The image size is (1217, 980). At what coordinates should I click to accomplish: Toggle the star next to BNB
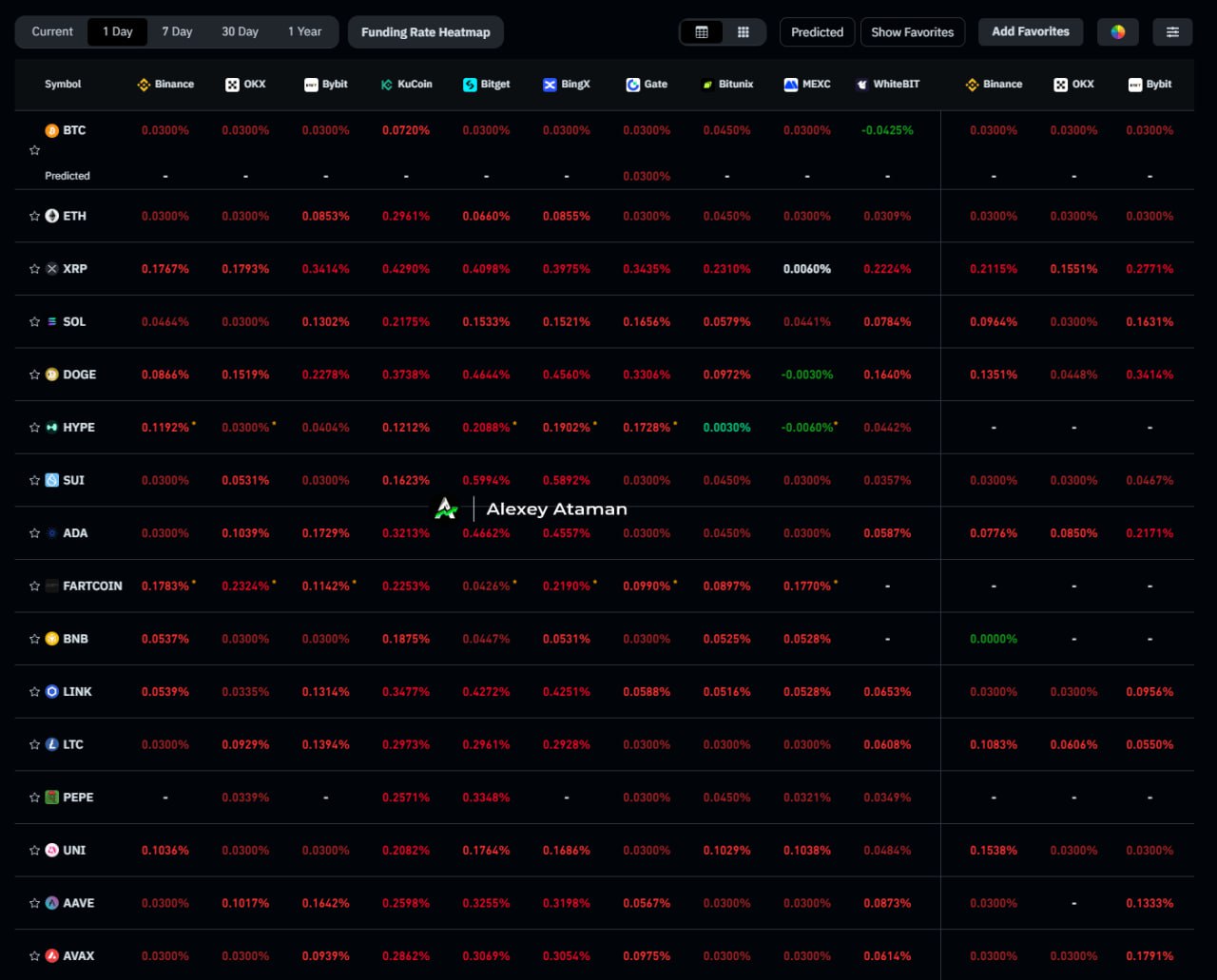click(x=34, y=640)
